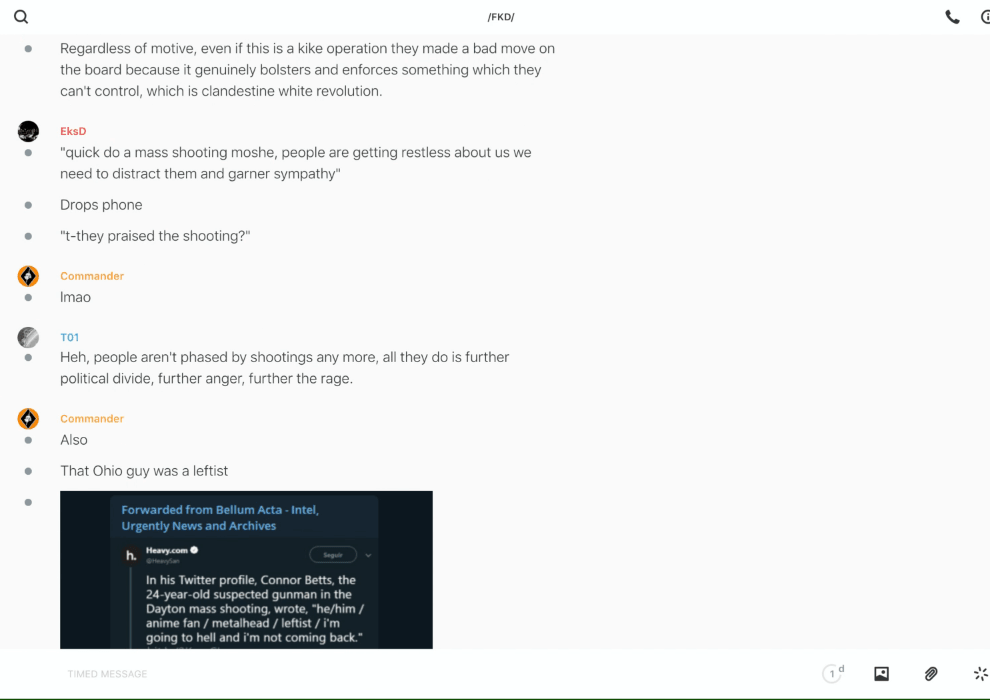Screen dimensions: 990x700
Task: Start a call with the phone icon
Action: click(x=952, y=17)
